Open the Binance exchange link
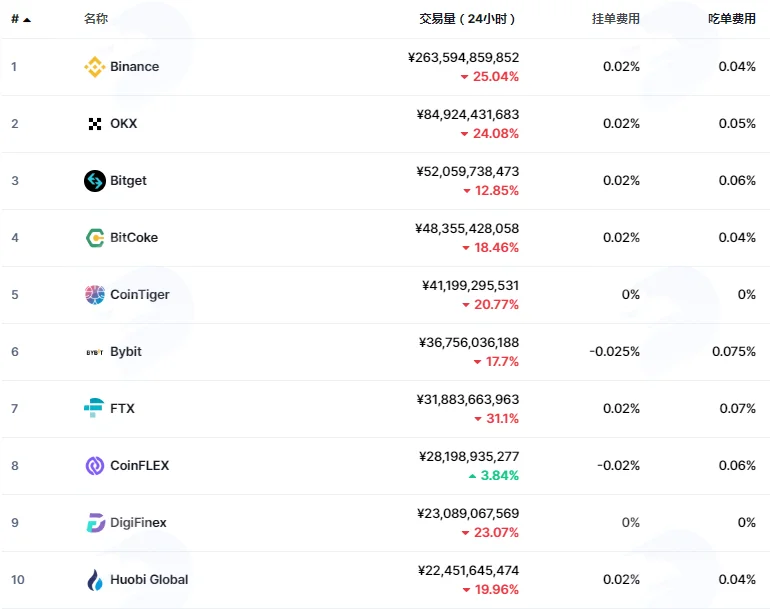This screenshot has height=609, width=770. tap(135, 67)
